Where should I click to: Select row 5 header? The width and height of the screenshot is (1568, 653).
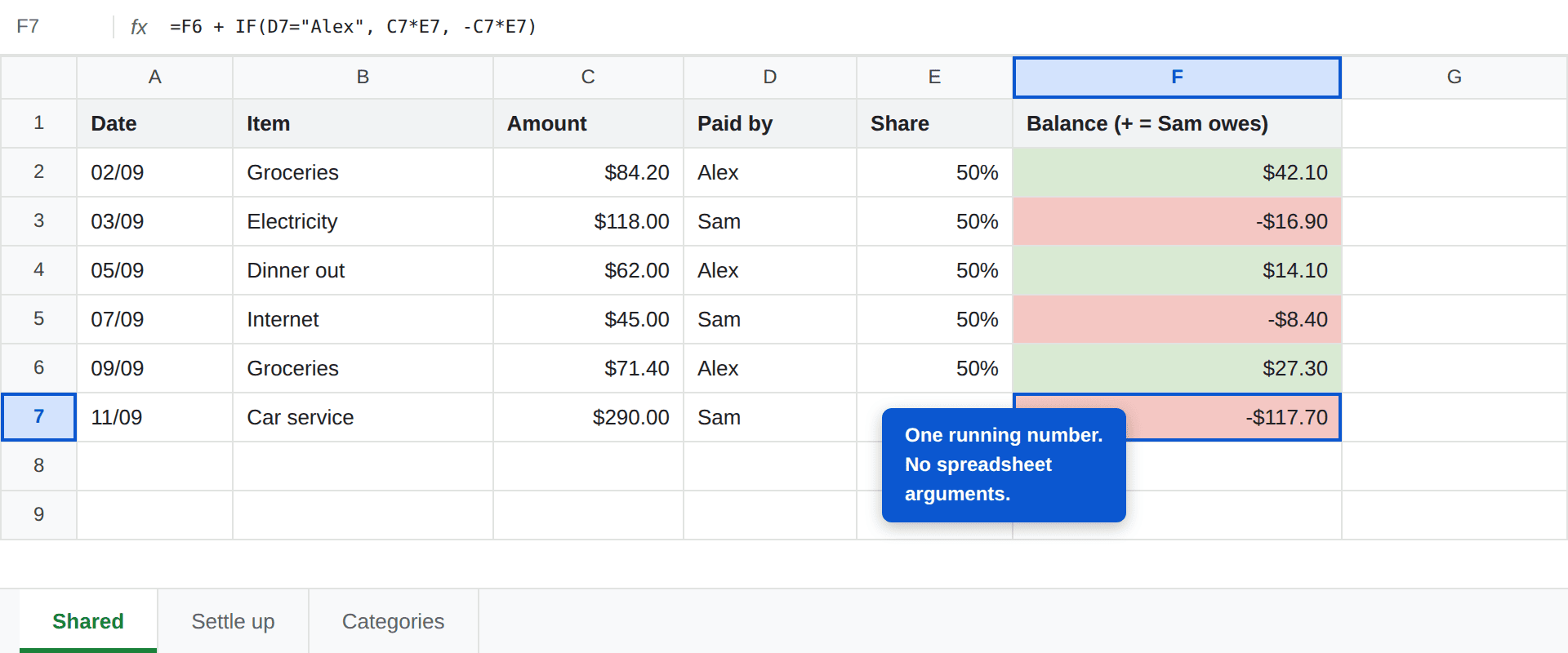pyautogui.click(x=38, y=319)
